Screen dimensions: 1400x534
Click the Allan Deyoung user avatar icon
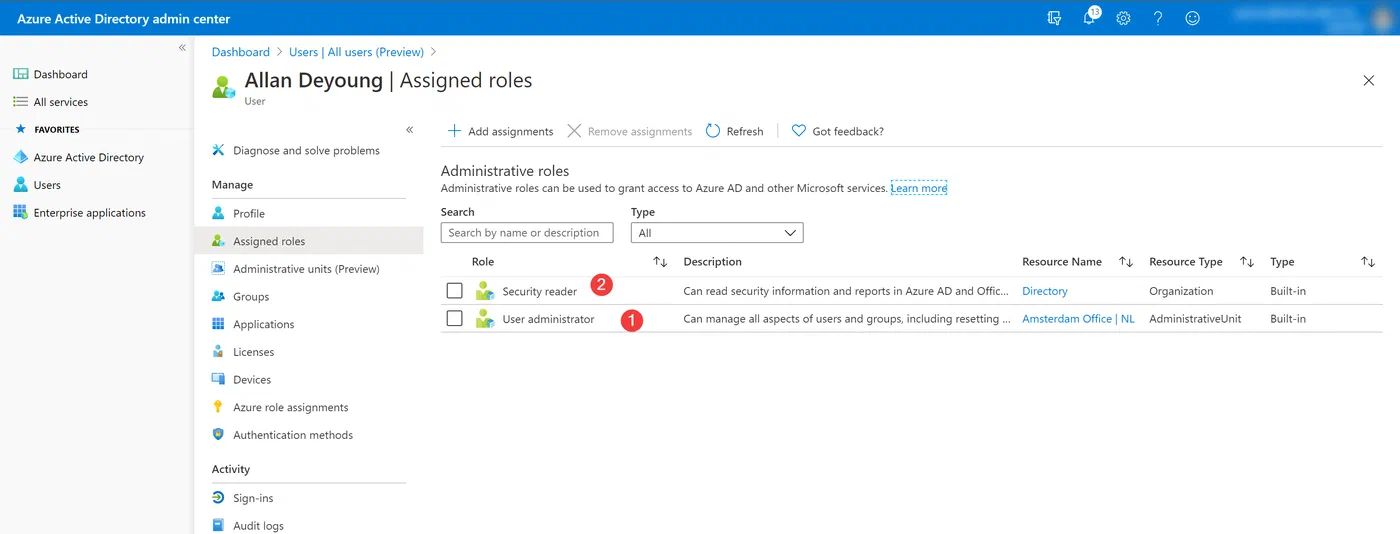[x=224, y=87]
